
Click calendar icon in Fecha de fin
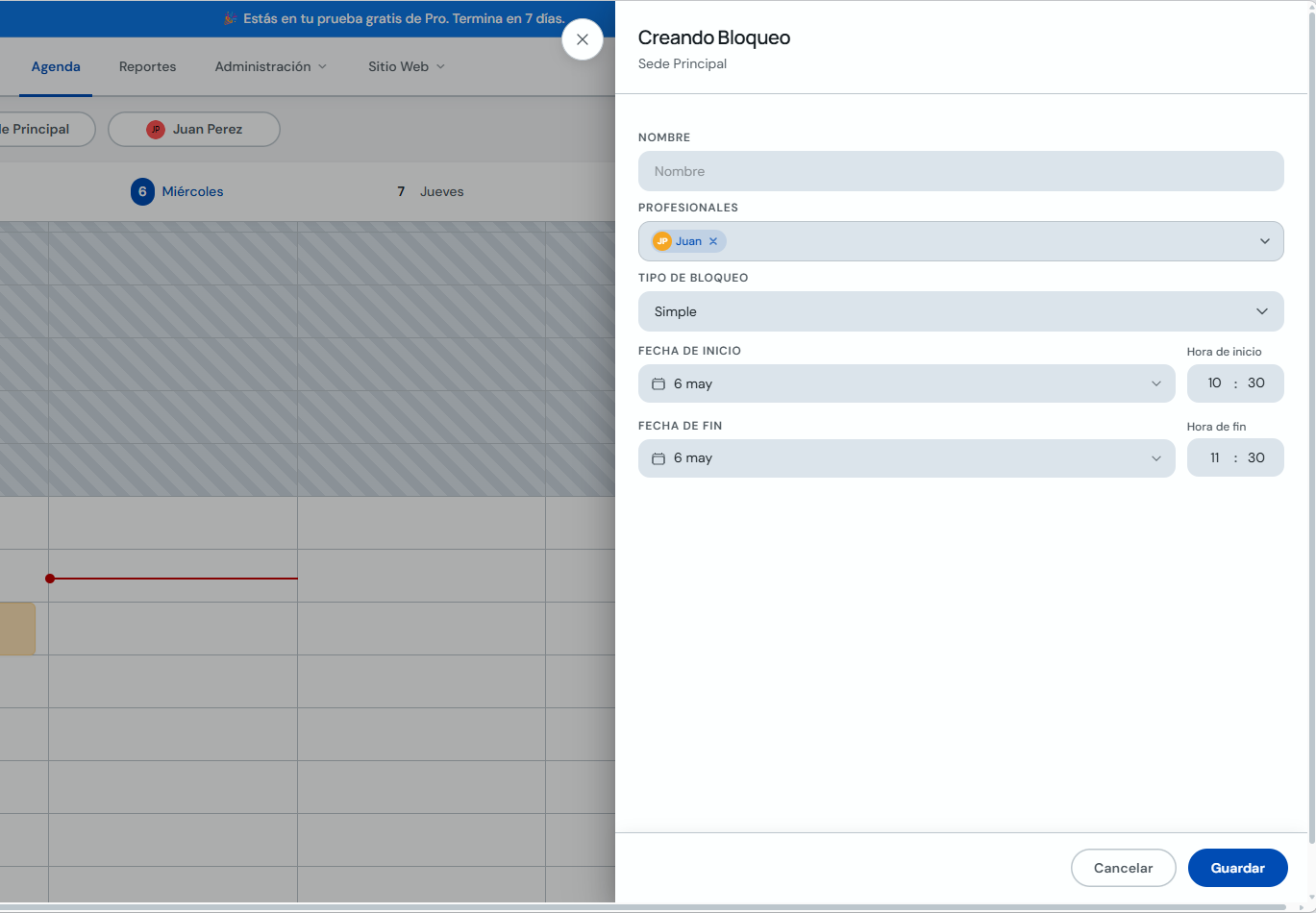(658, 458)
